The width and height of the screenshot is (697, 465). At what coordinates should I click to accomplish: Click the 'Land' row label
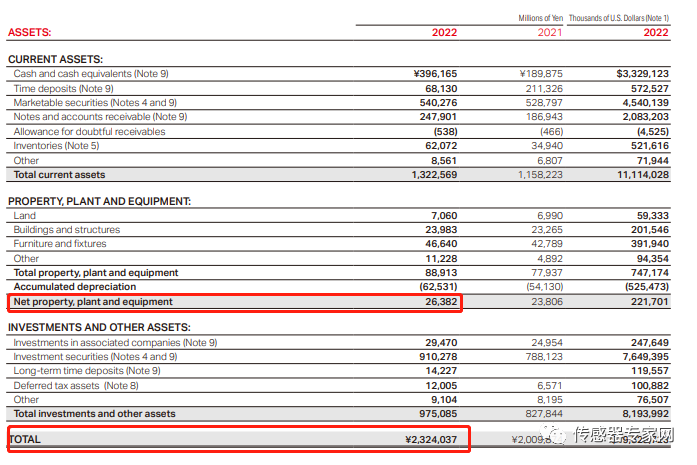coord(24,216)
